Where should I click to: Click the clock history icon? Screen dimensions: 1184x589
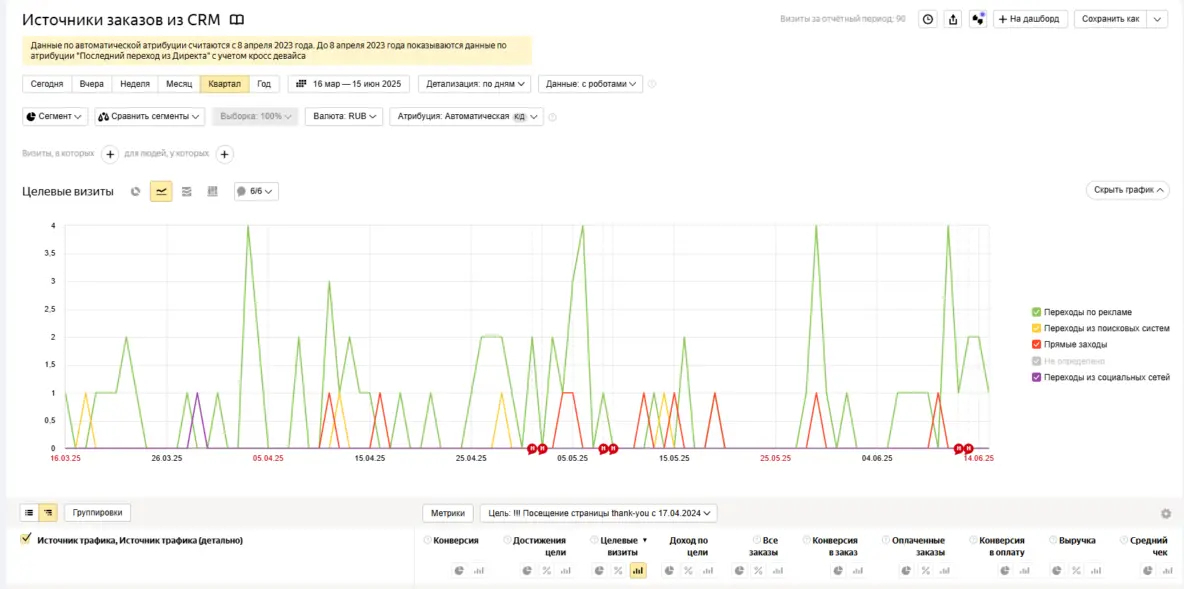tap(928, 19)
